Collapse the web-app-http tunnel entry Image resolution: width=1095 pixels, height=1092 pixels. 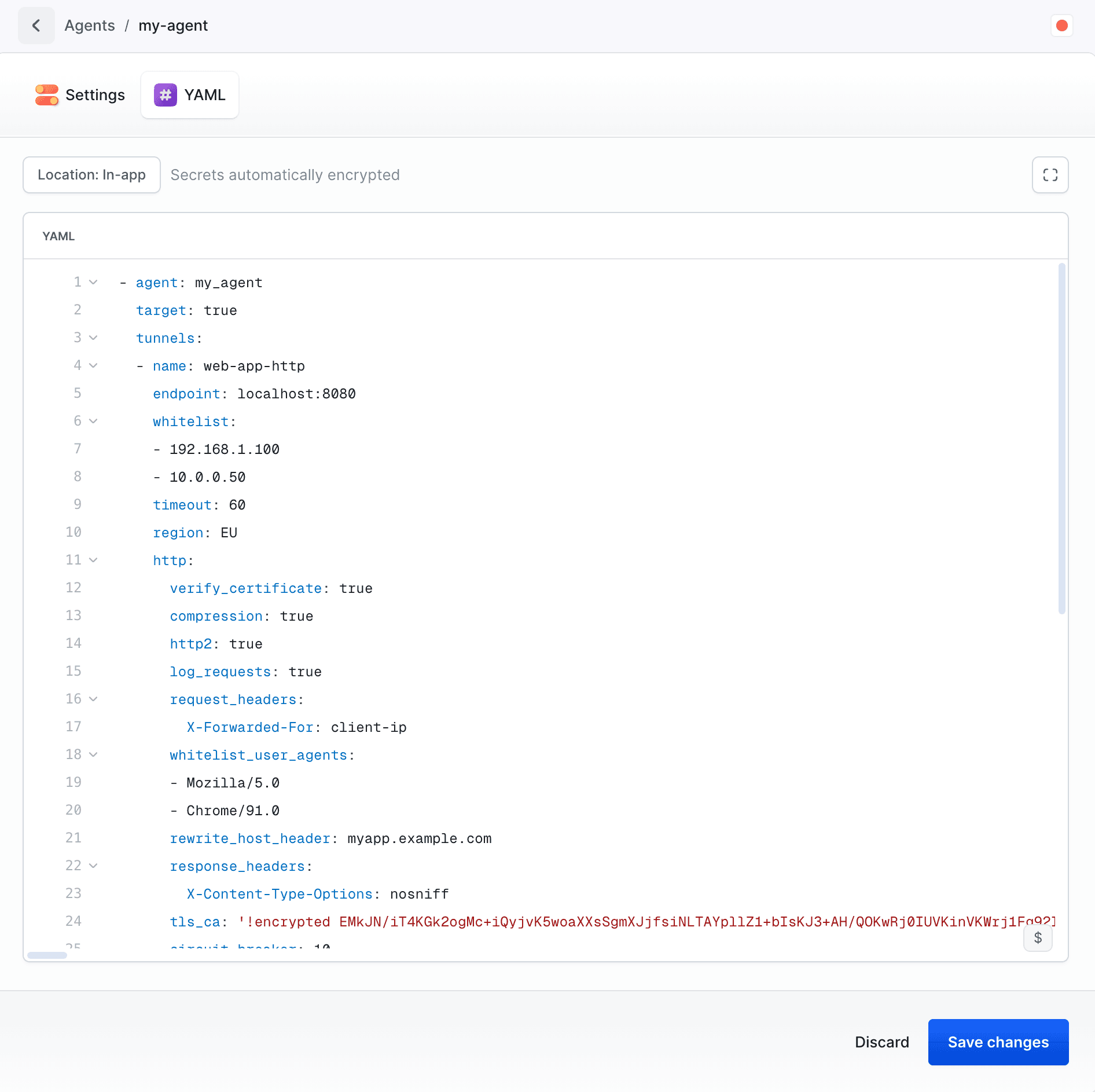94,365
